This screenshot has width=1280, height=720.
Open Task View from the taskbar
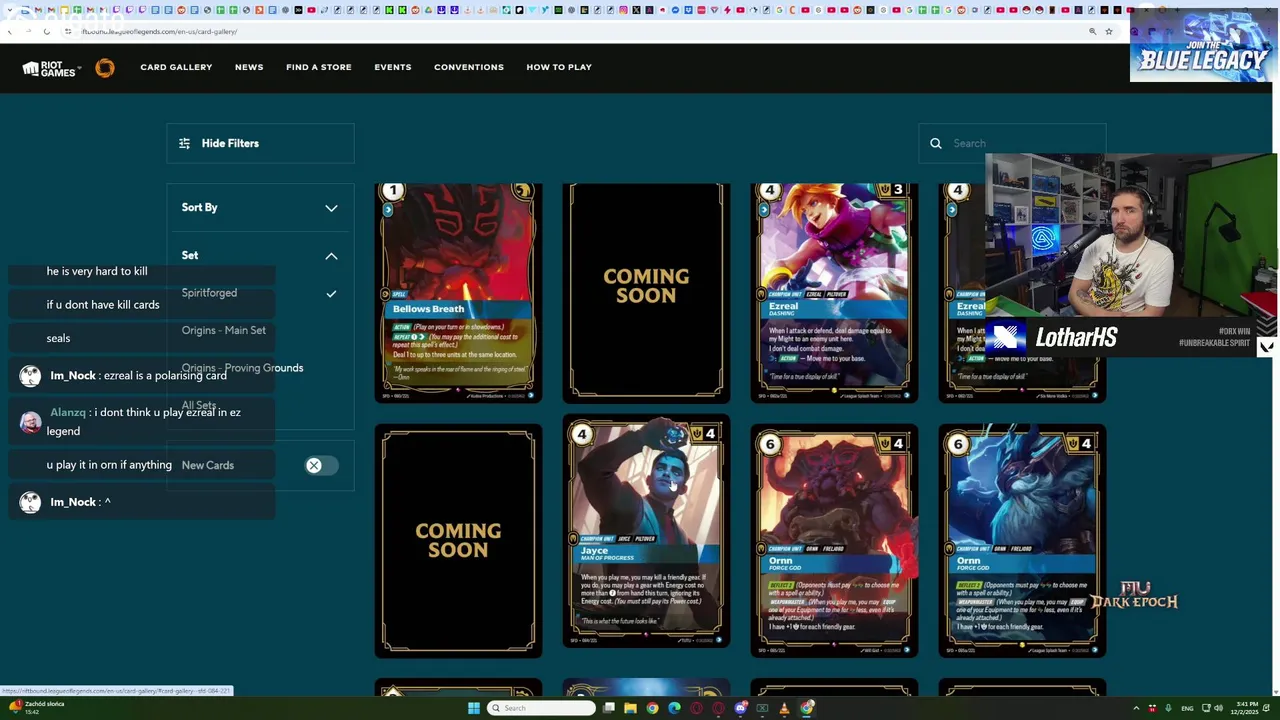tap(609, 708)
